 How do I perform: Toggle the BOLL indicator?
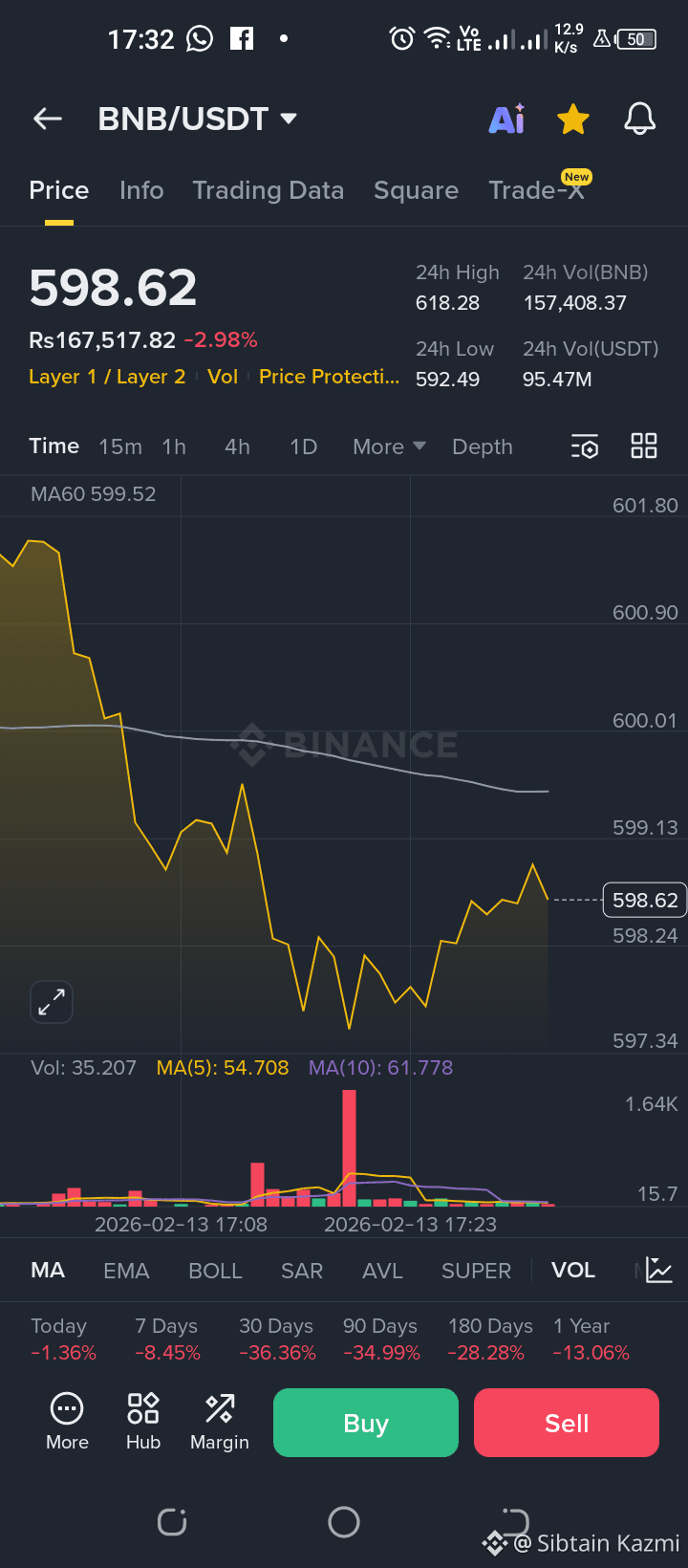coord(215,1271)
